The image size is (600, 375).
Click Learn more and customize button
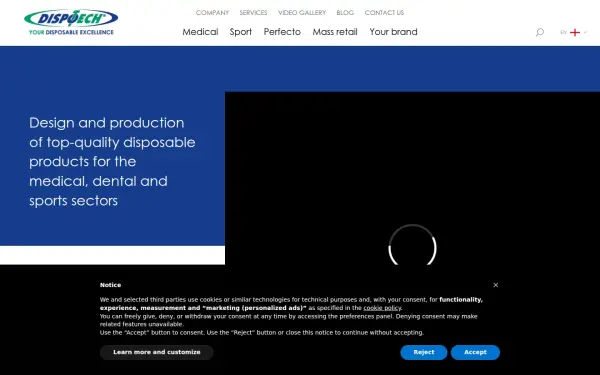pos(157,352)
